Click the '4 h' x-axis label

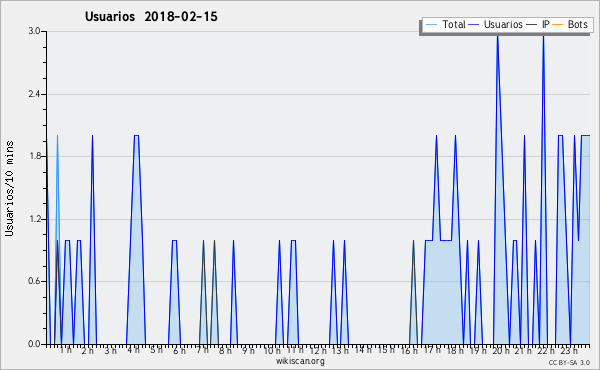point(134,350)
